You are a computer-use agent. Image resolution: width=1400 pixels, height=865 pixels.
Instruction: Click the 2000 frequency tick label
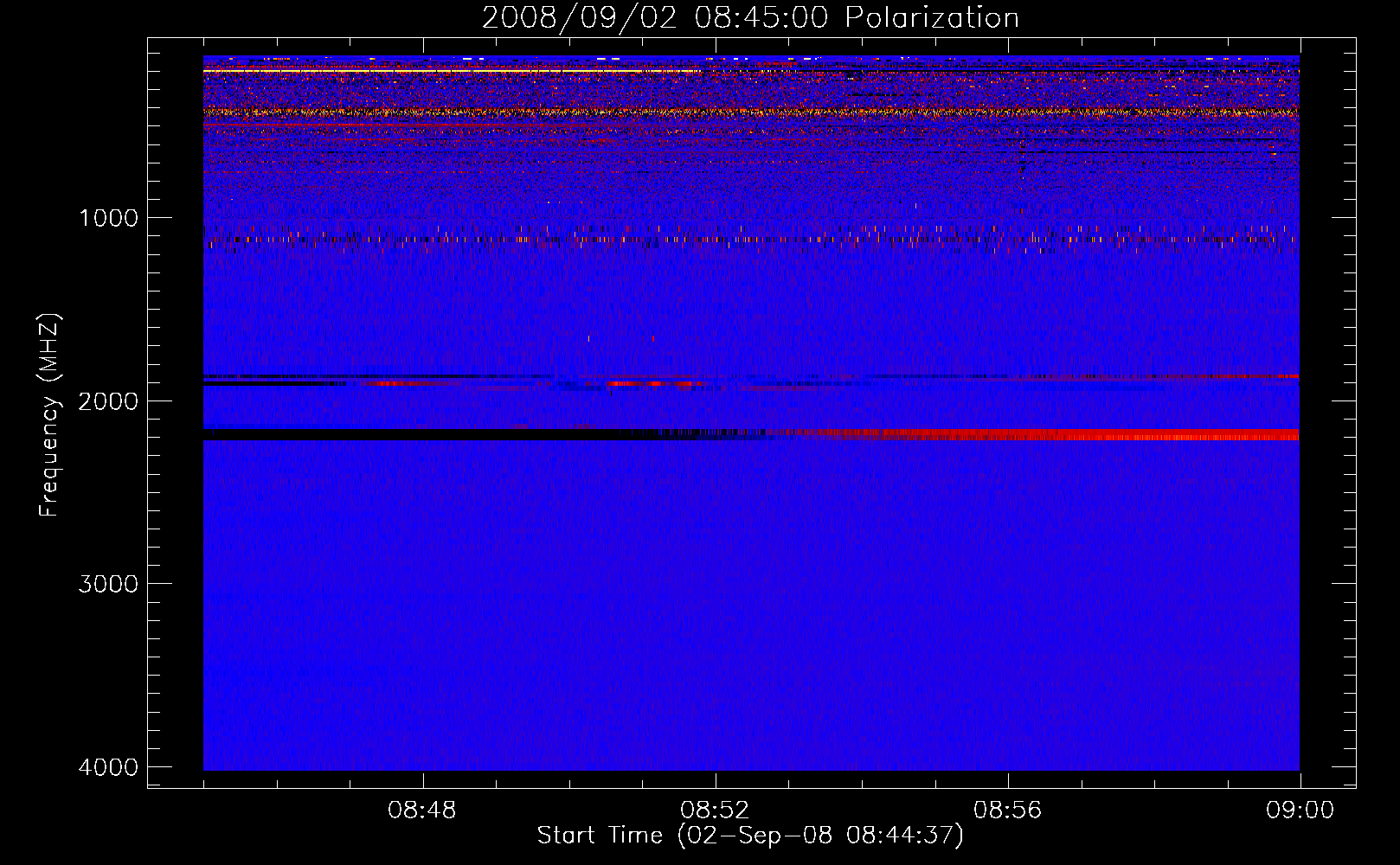coord(108,401)
